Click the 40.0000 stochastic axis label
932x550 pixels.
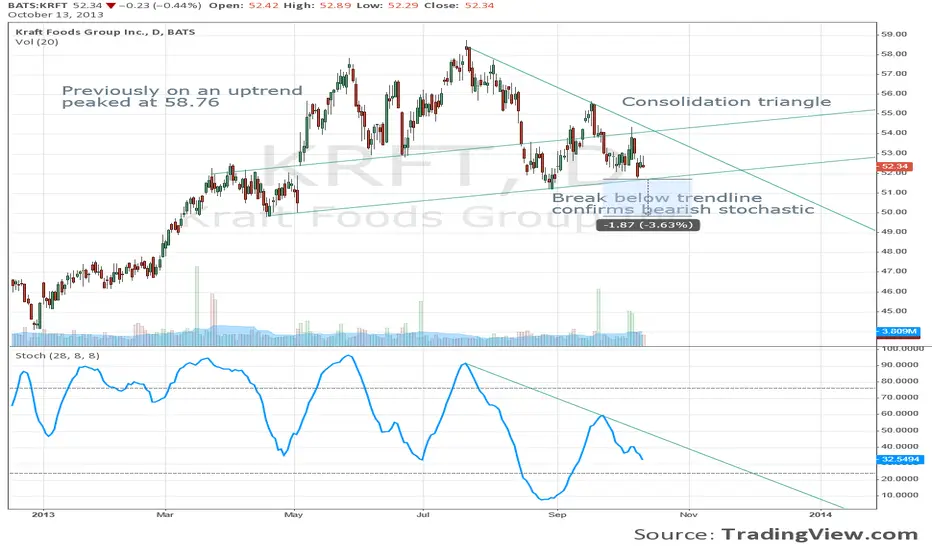click(900, 446)
